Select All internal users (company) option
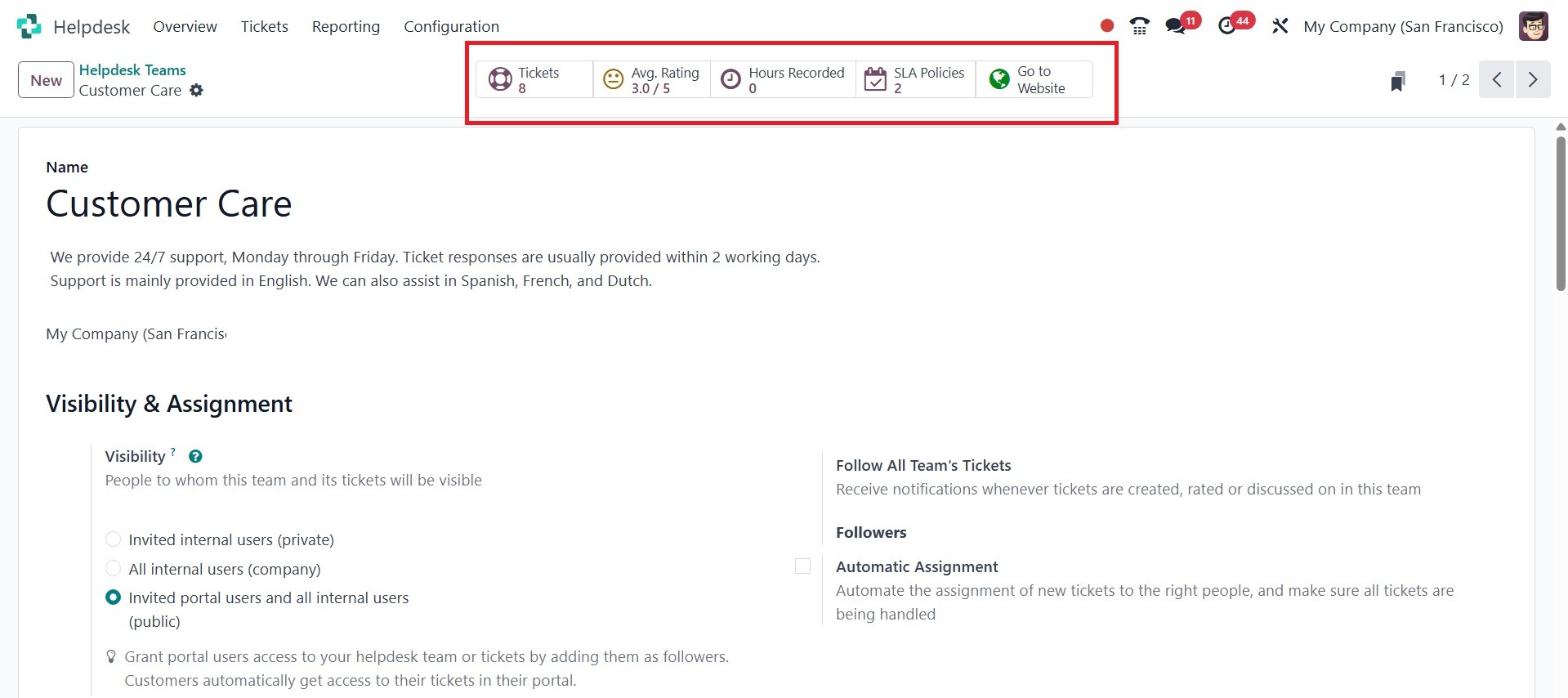The height and width of the screenshot is (698, 1568). click(114, 569)
